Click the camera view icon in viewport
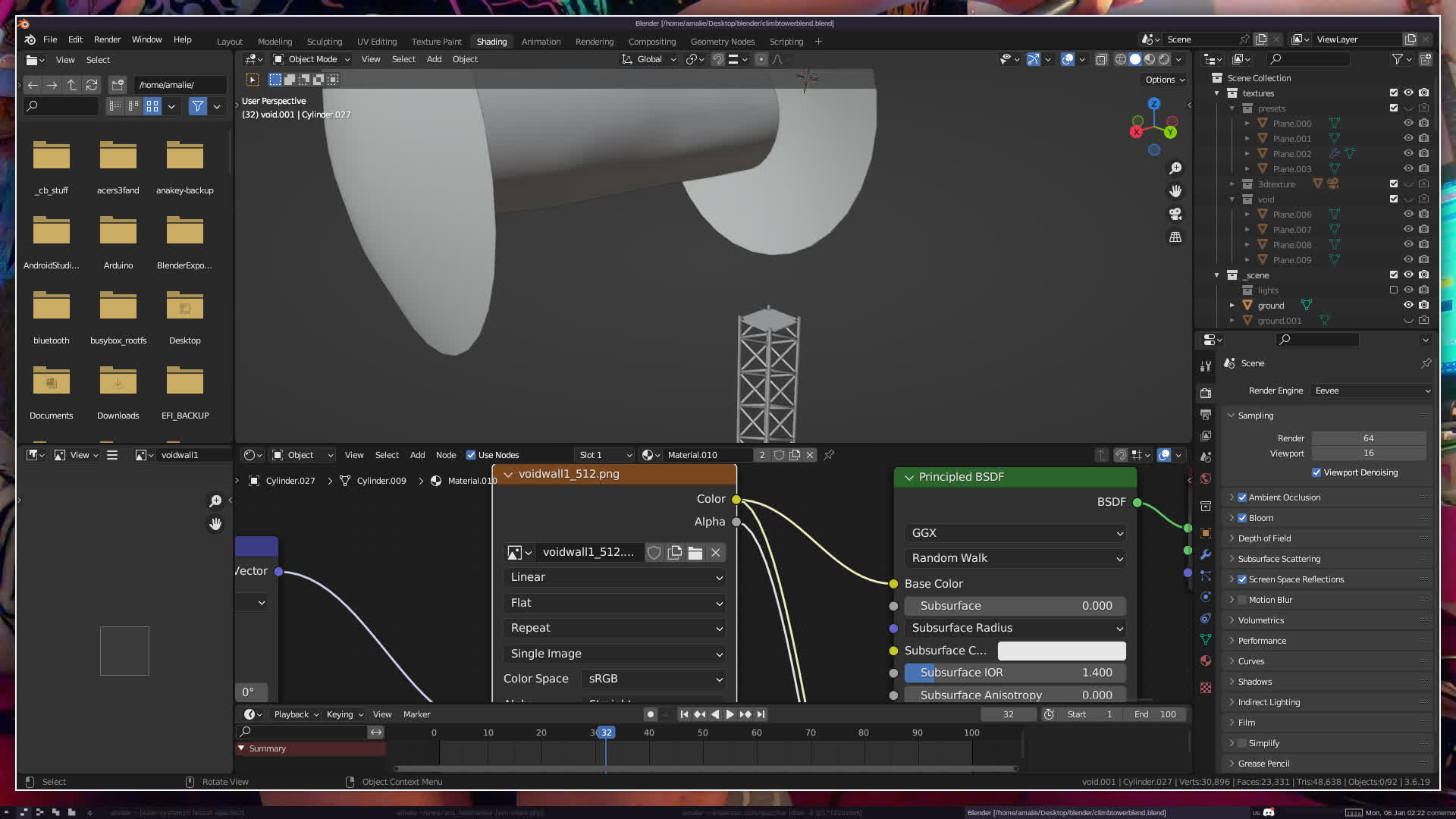This screenshot has height=819, width=1456. (1175, 214)
